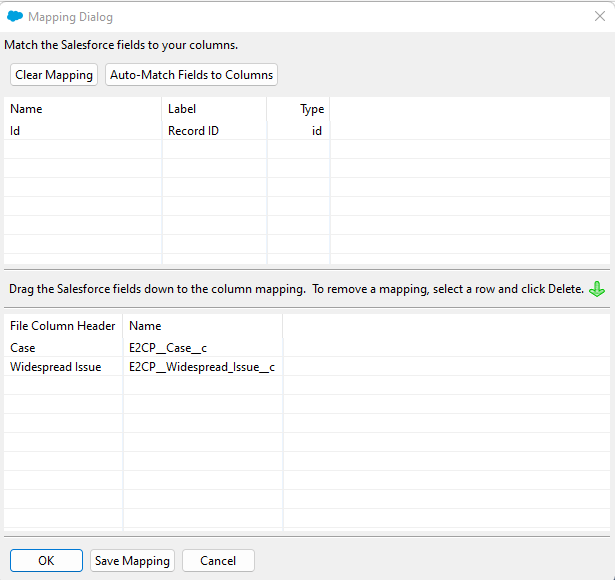The image size is (615, 580).
Task: Click Save Mapping button
Action: coord(132,560)
